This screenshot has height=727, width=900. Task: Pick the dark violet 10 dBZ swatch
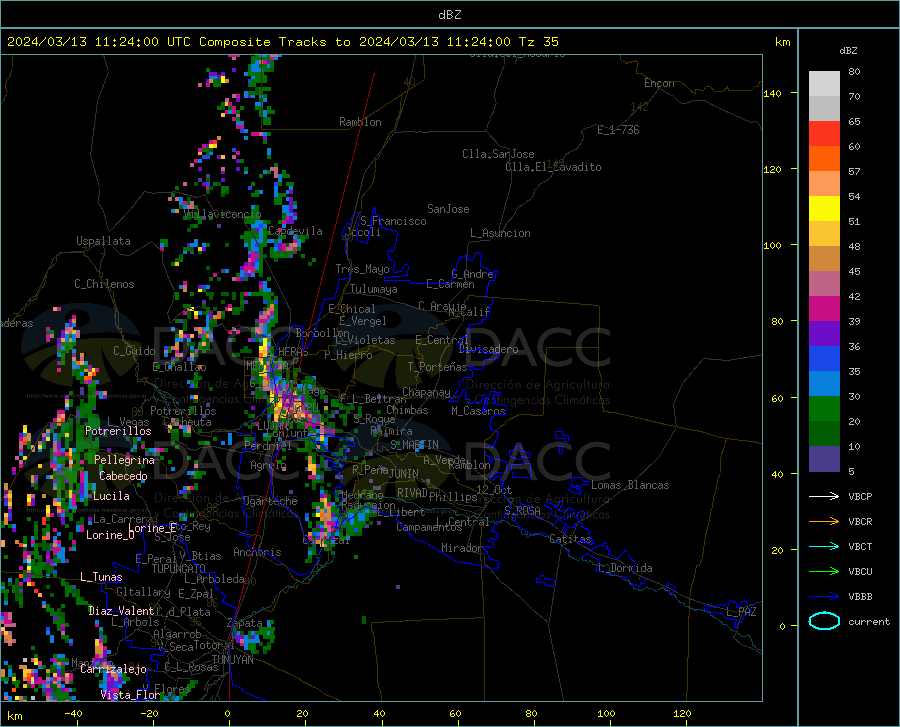[824, 459]
